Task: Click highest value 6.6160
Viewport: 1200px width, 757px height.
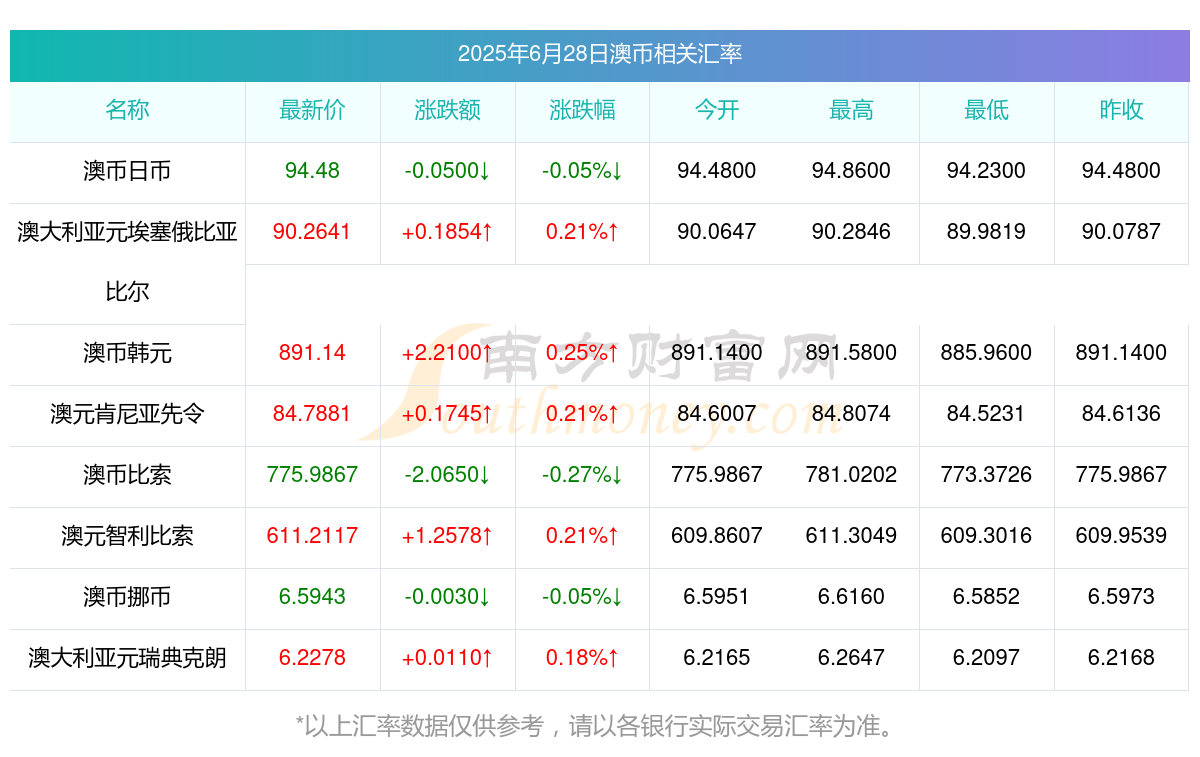Action: pos(851,597)
